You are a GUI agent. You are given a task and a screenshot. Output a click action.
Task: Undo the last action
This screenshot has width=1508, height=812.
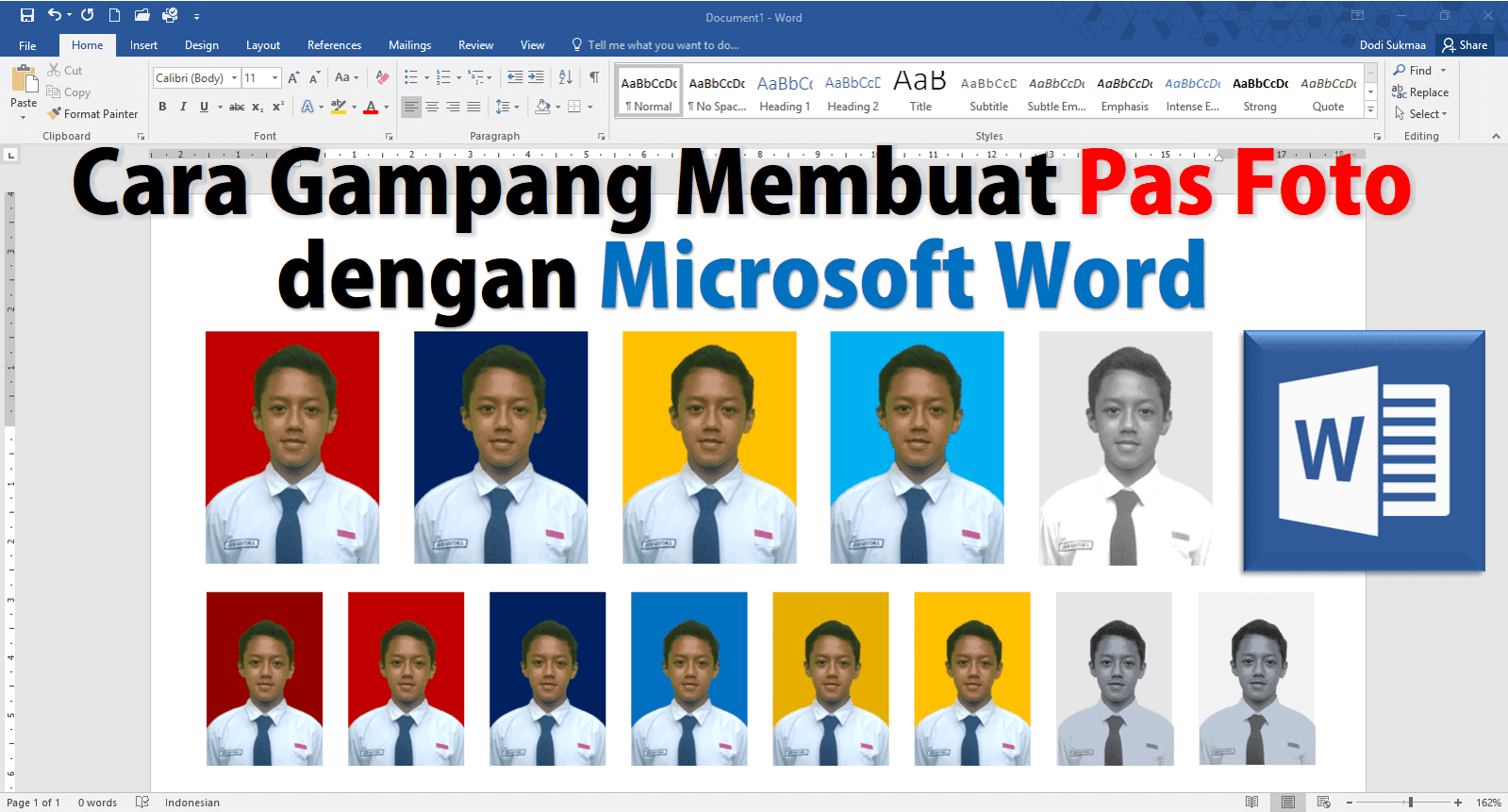(x=55, y=15)
